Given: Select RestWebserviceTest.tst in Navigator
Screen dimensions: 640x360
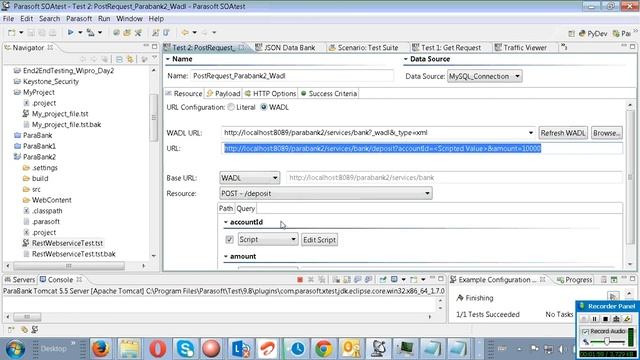Looking at the screenshot, I should point(67,243).
